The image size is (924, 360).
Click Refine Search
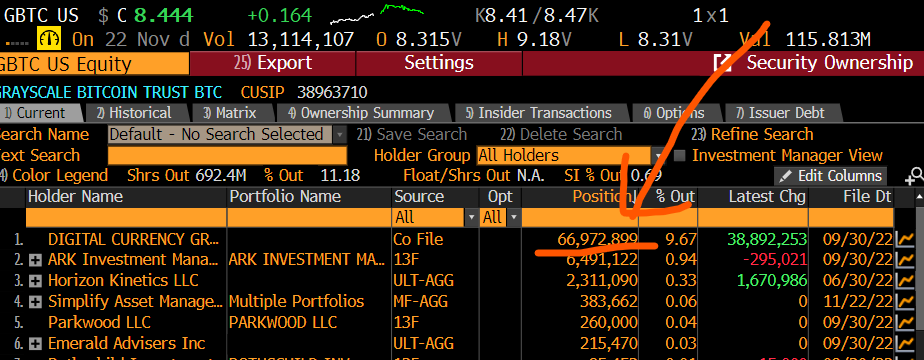(x=752, y=134)
